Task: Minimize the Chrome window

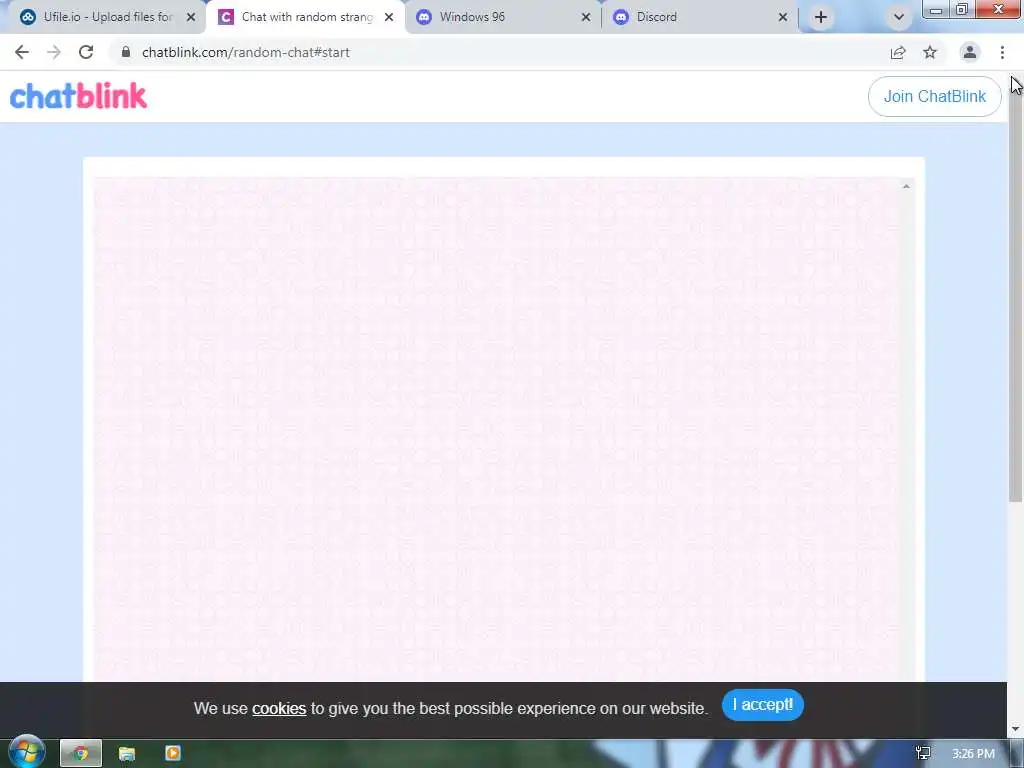Action: [x=936, y=10]
